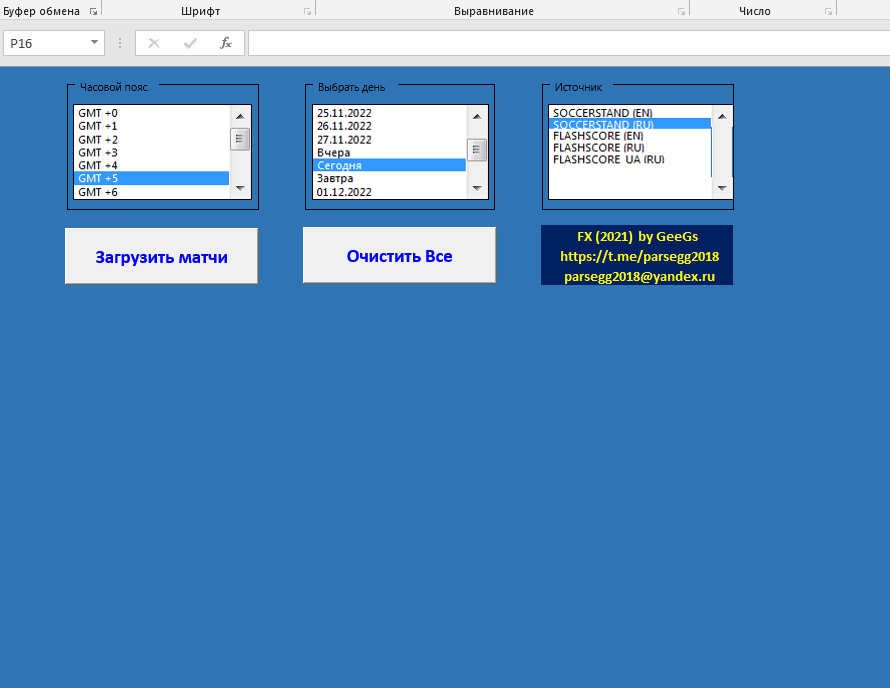Open Шрифт group dialog launcher
The width and height of the screenshot is (890, 688).
click(x=307, y=11)
